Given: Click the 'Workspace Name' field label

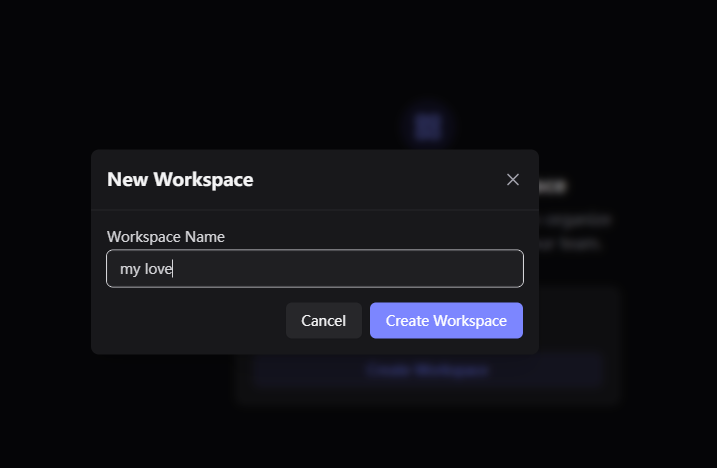Looking at the screenshot, I should pyautogui.click(x=166, y=237).
